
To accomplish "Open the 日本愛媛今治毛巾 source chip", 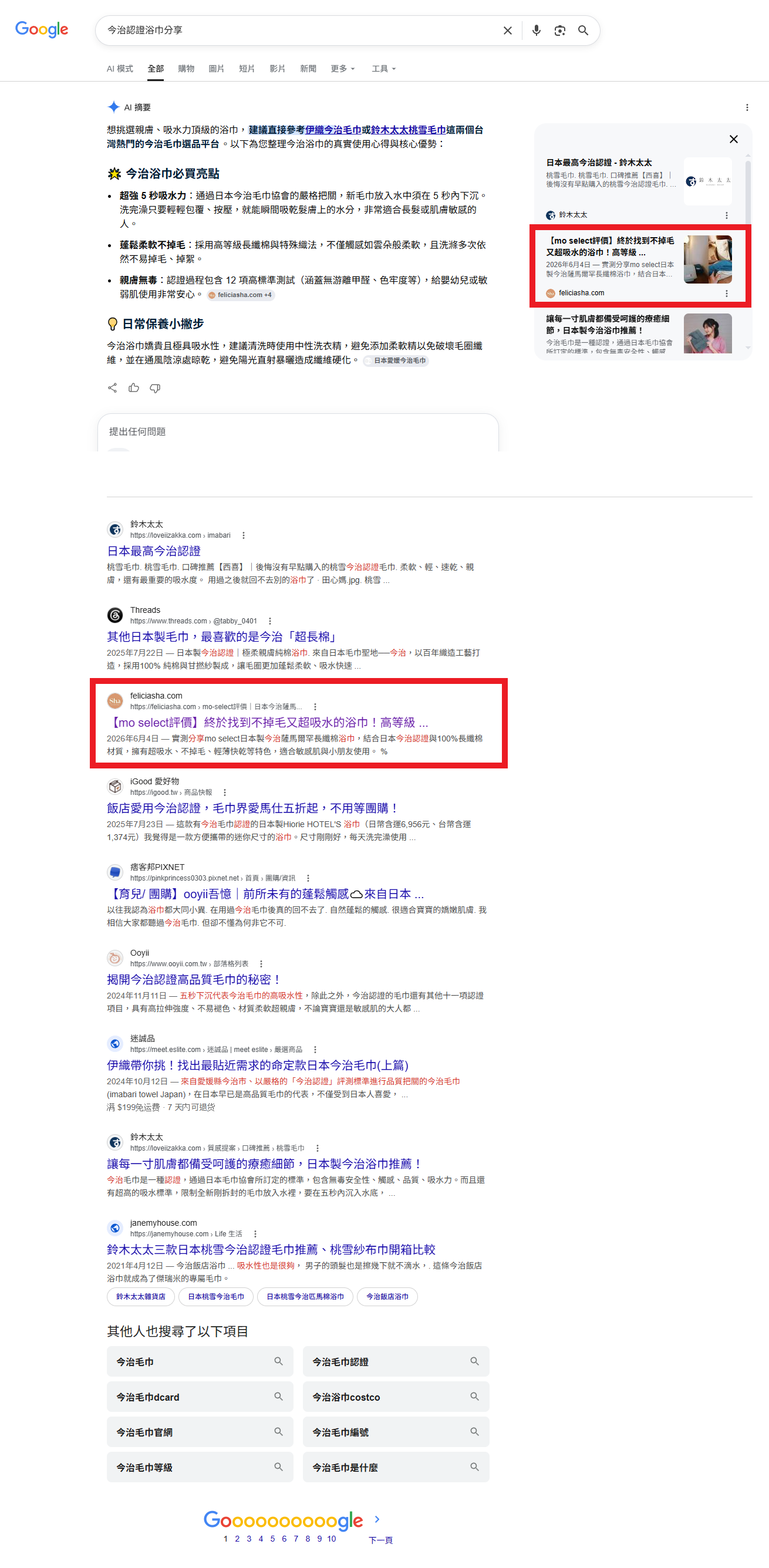I will tap(396, 361).
